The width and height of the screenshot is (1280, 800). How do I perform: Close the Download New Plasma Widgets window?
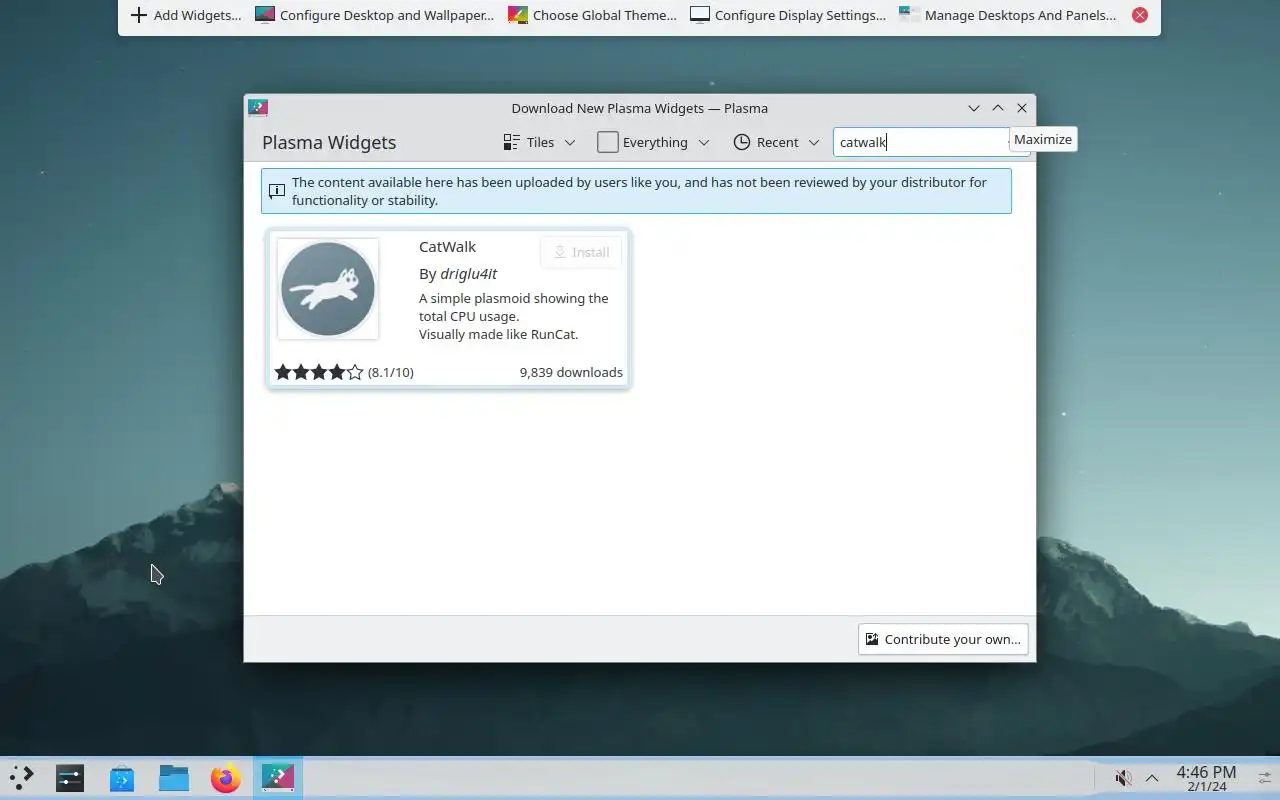tap(1022, 108)
